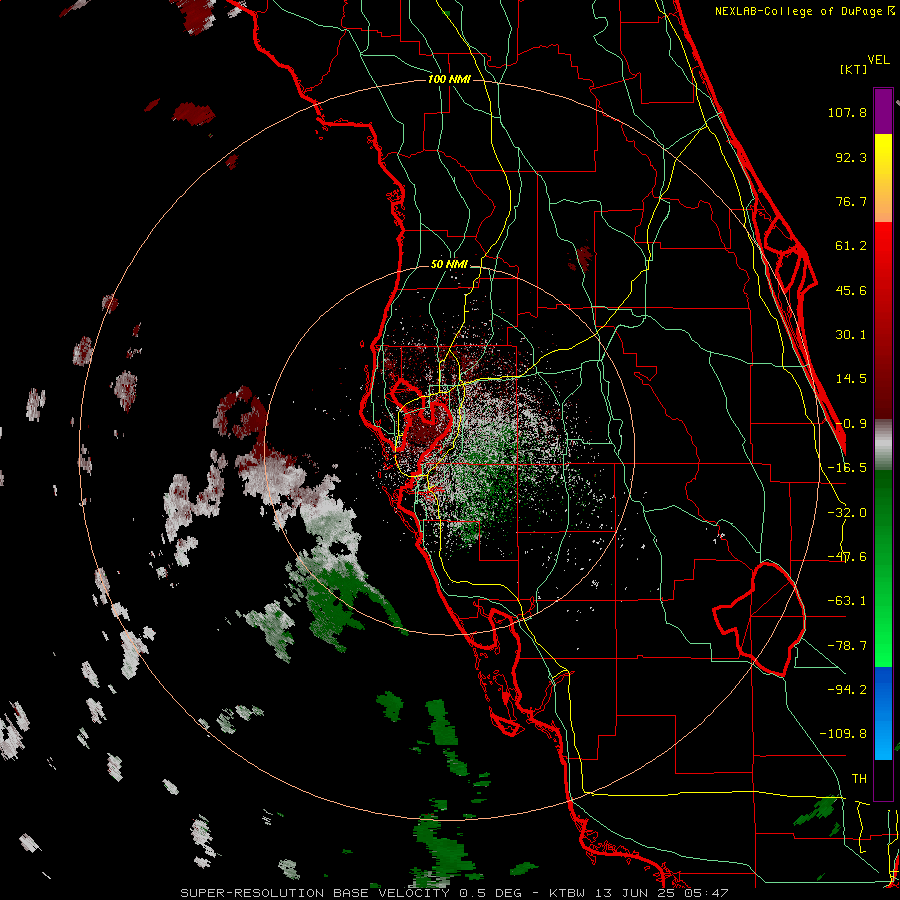Click the 107.8 legend value
The width and height of the screenshot is (900, 900).
click(847, 112)
